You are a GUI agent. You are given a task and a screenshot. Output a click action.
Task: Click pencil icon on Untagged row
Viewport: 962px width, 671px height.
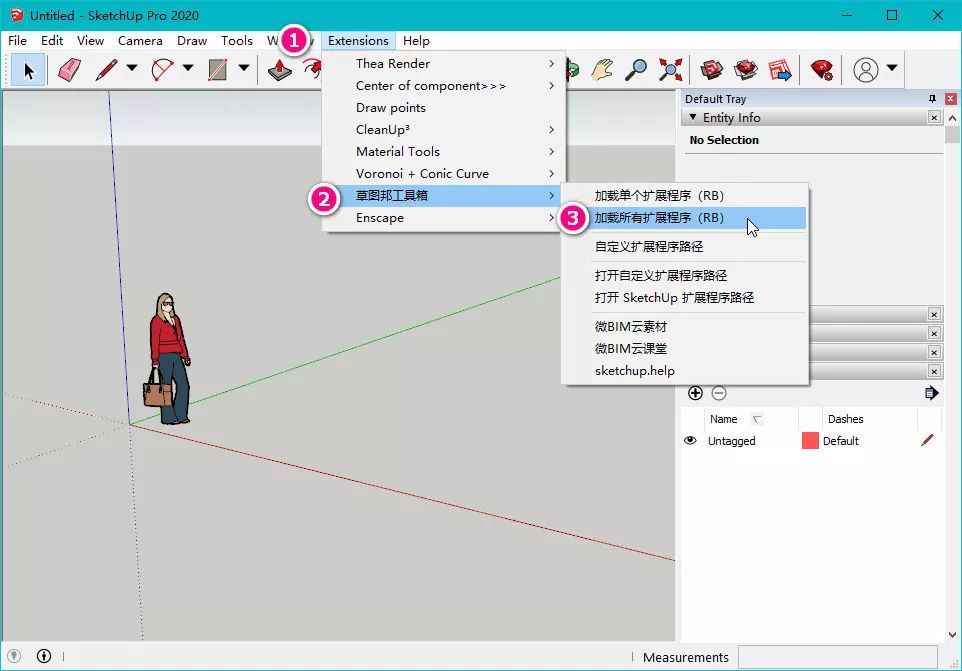[x=927, y=440]
